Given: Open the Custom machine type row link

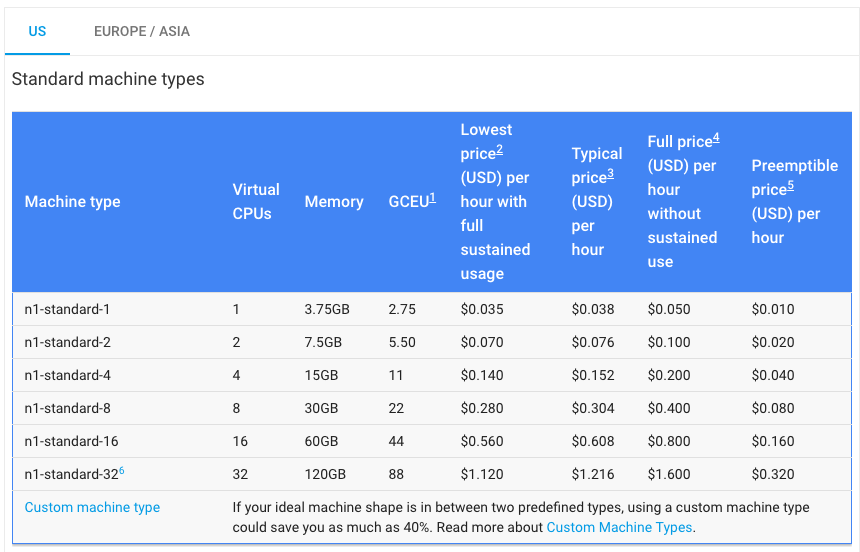Looking at the screenshot, I should (x=92, y=507).
